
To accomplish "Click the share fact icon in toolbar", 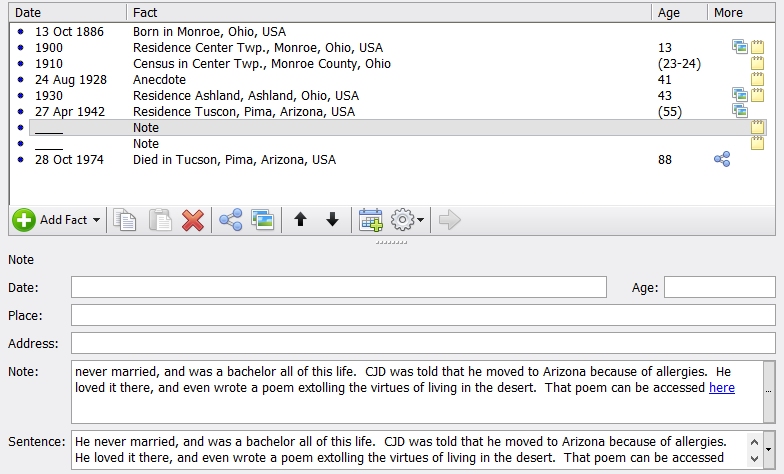I will [x=231, y=220].
